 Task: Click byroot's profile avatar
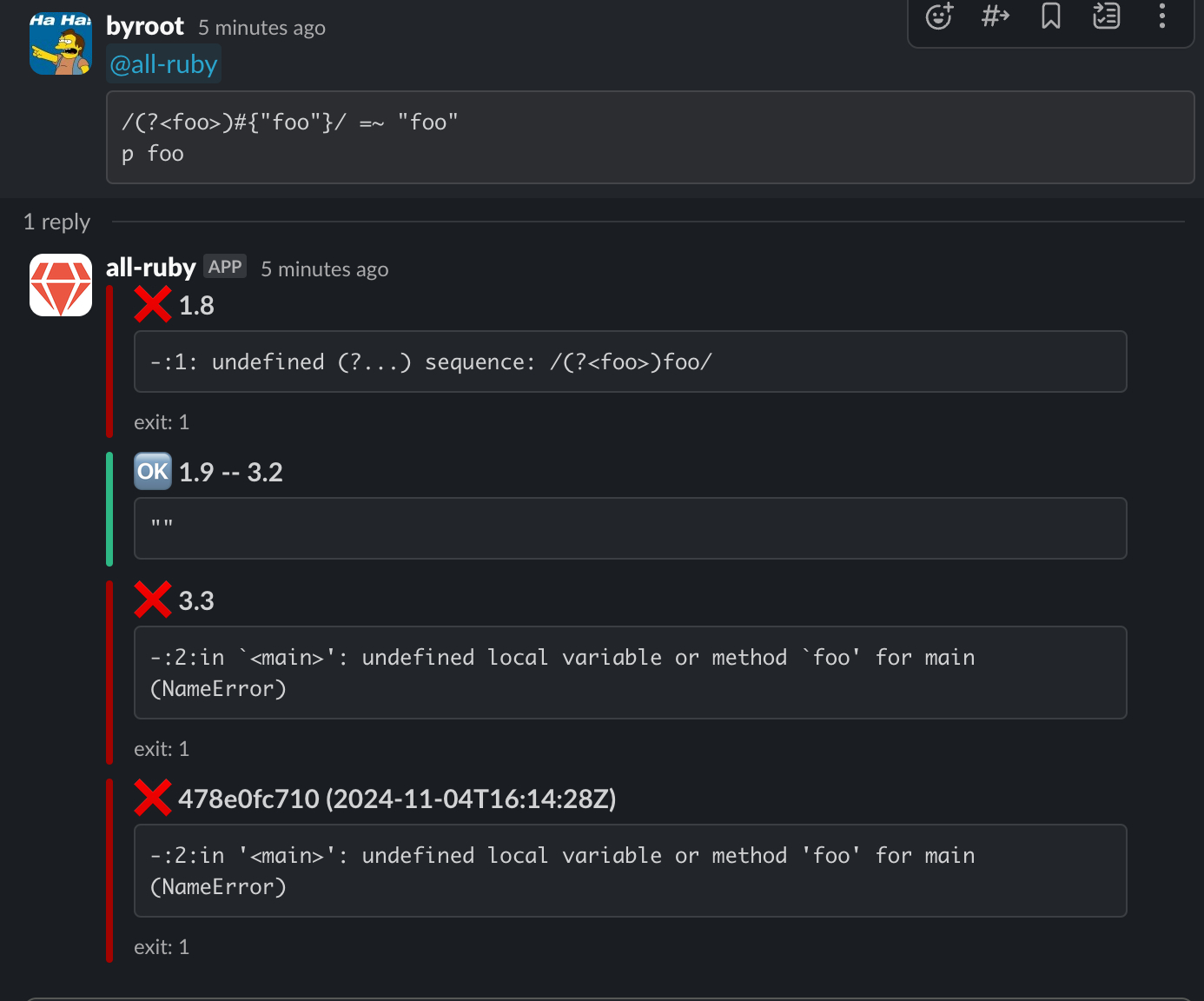61,43
